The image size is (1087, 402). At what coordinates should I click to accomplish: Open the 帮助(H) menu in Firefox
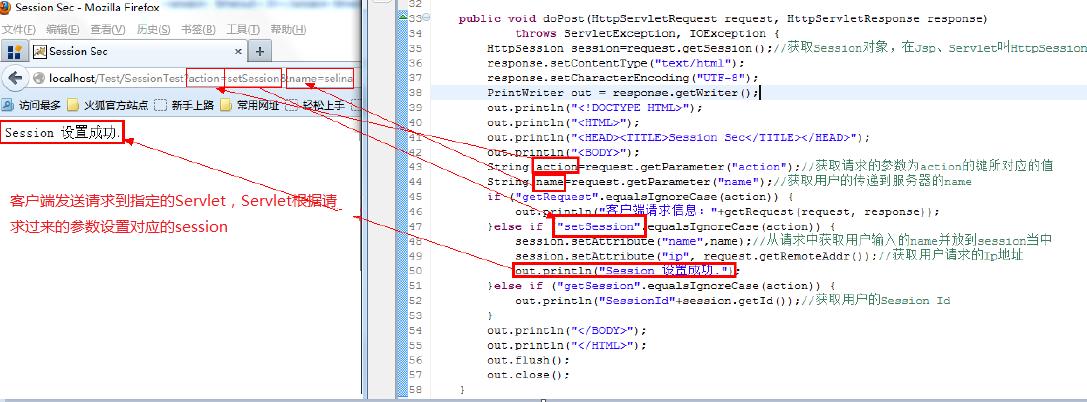pos(288,30)
